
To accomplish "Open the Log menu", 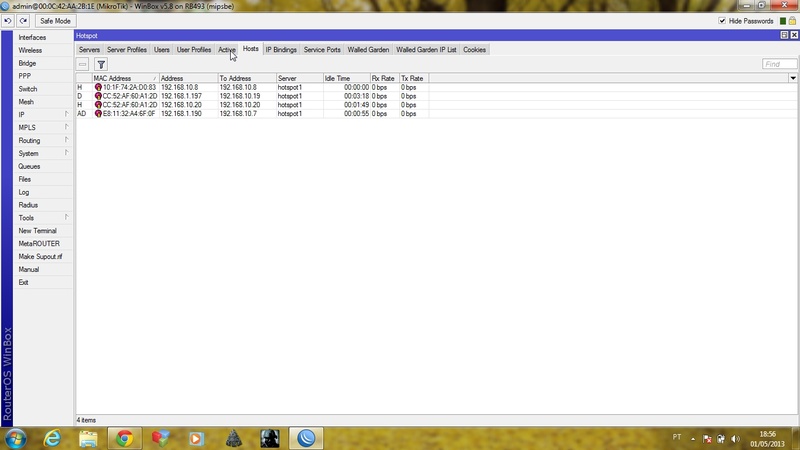I will 43,192.
